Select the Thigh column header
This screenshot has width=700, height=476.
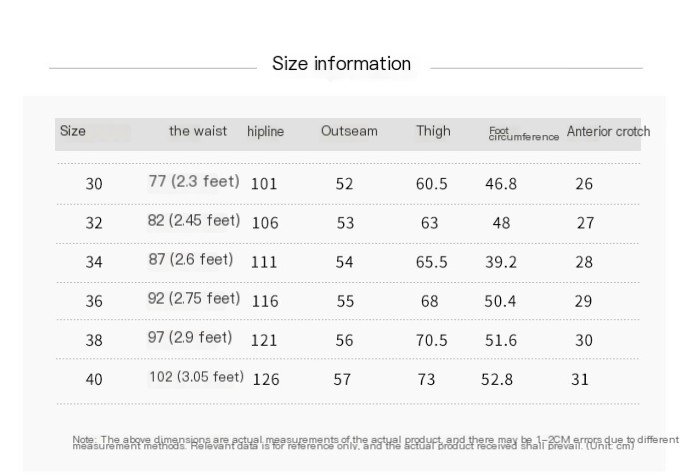[433, 131]
